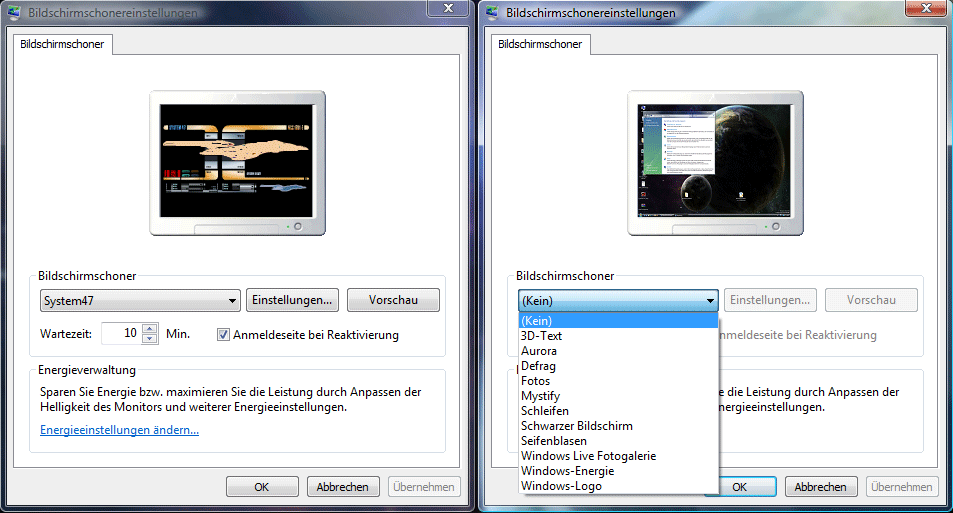This screenshot has width=953, height=513.
Task: Increase Wartezeit with the up stepper arrow
Action: click(150, 328)
